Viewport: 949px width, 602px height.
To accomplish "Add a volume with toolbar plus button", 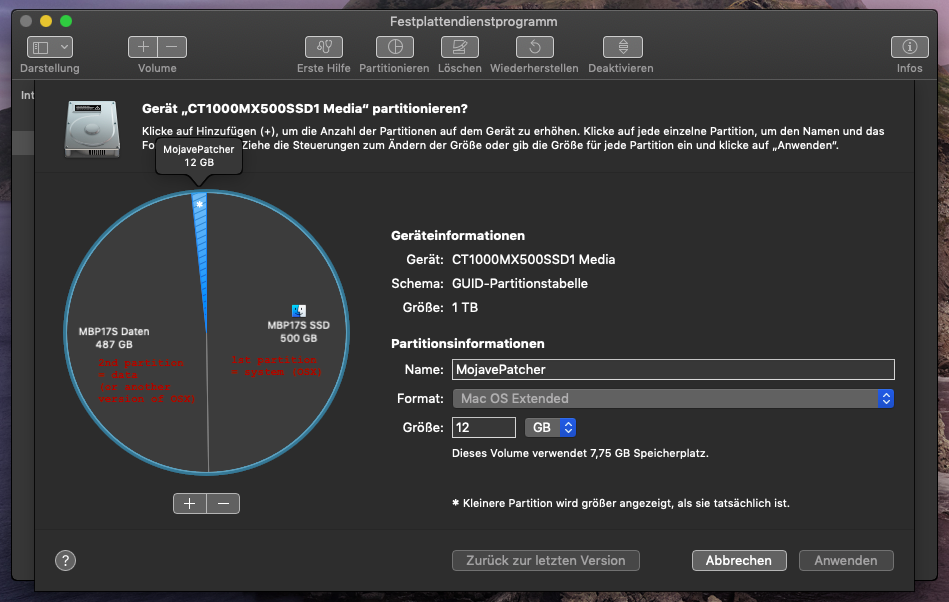I will coord(143,47).
